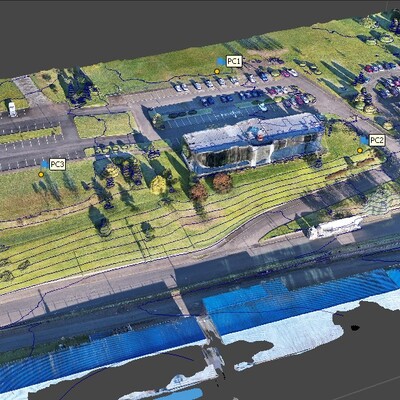Click the reddish-brown tree by building front

coord(222,182)
